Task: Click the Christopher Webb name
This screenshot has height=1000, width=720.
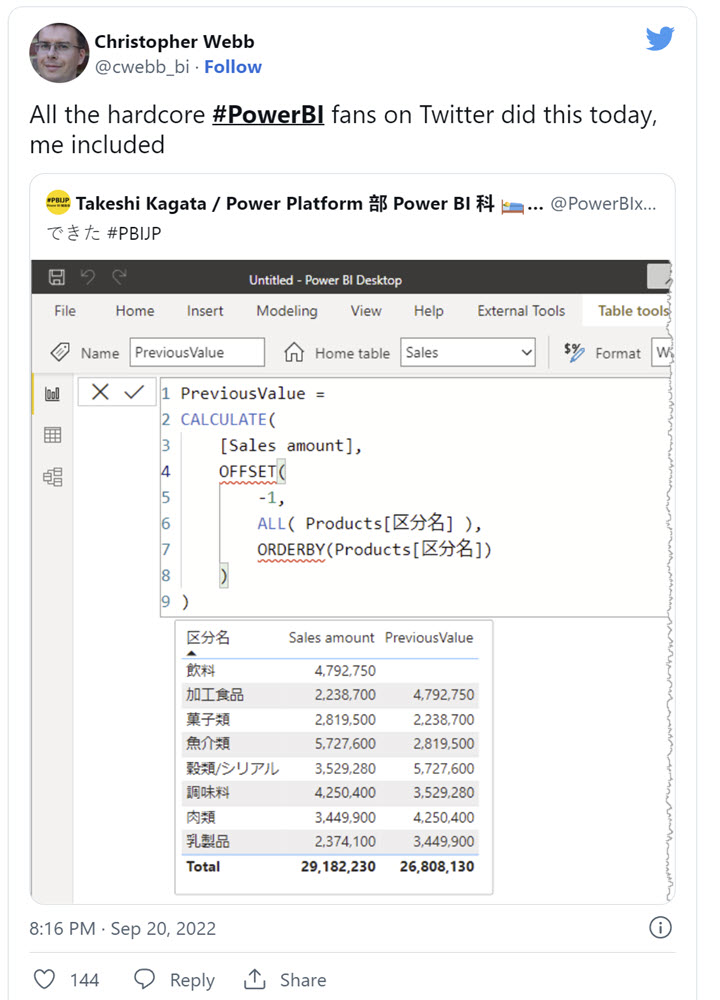Action: click(x=174, y=41)
